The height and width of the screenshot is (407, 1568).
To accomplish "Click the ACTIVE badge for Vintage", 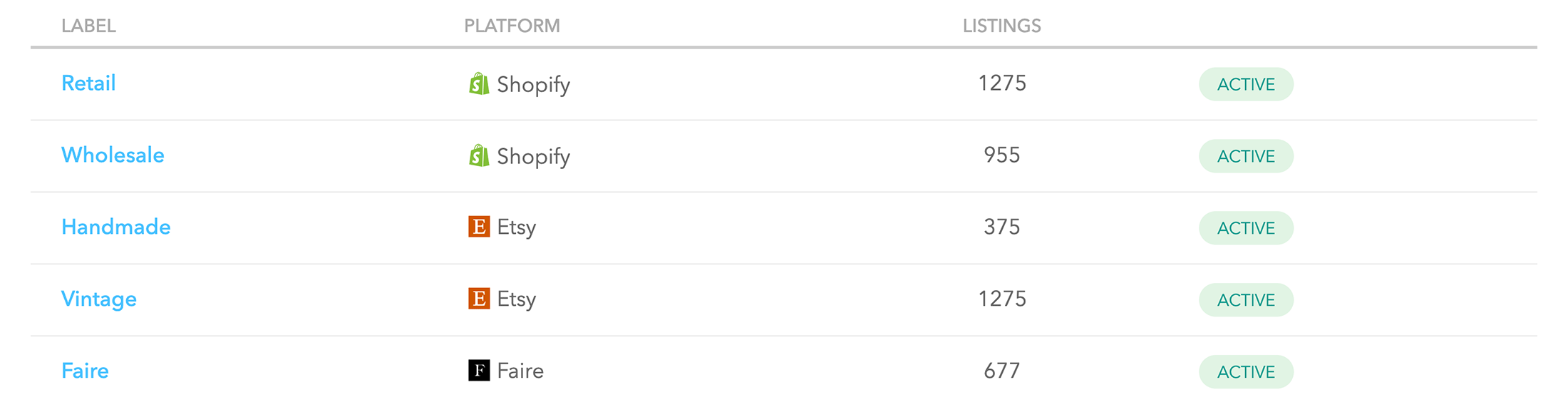I will (1246, 300).
